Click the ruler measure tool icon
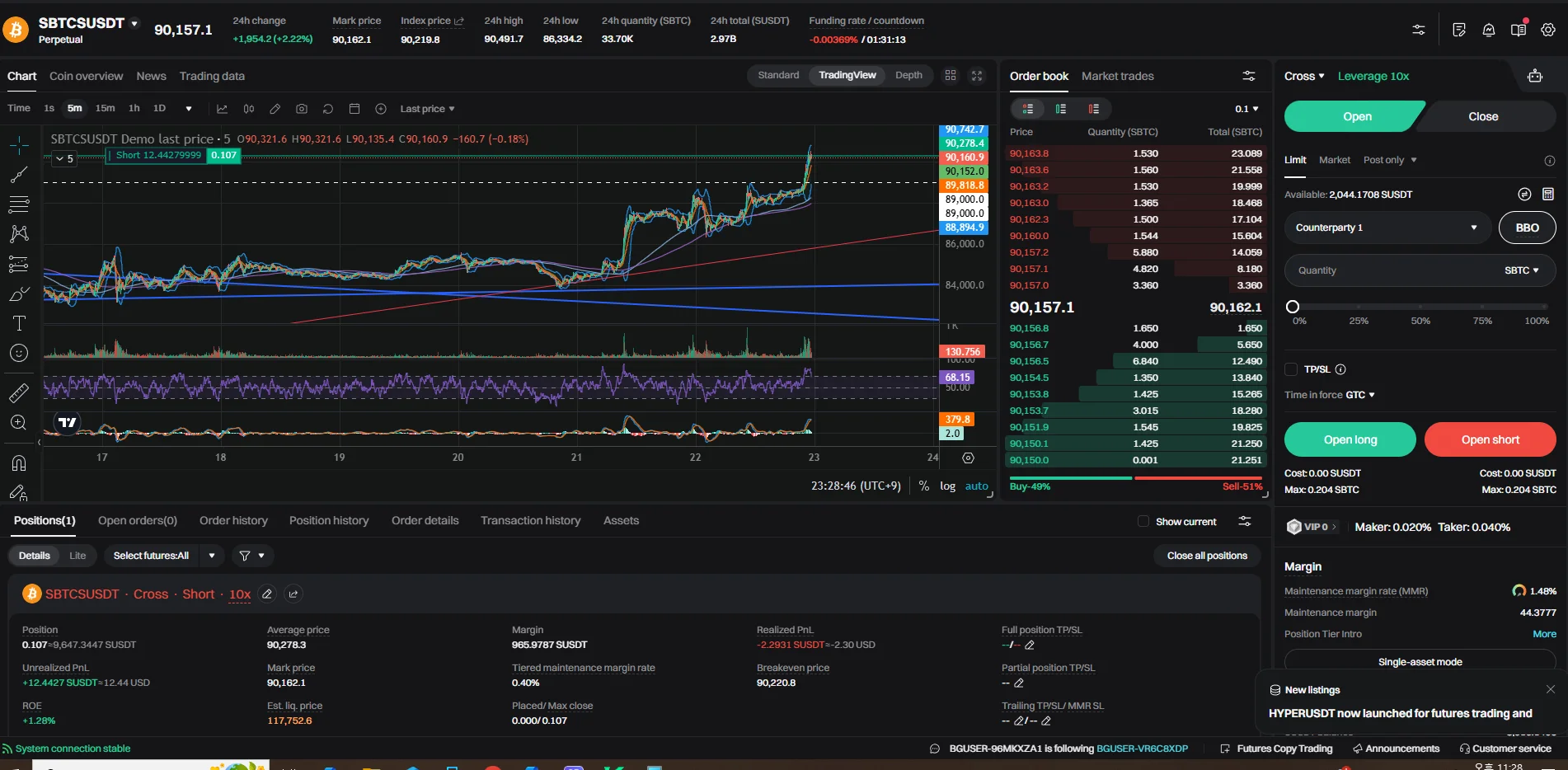The height and width of the screenshot is (770, 1568). (x=19, y=393)
